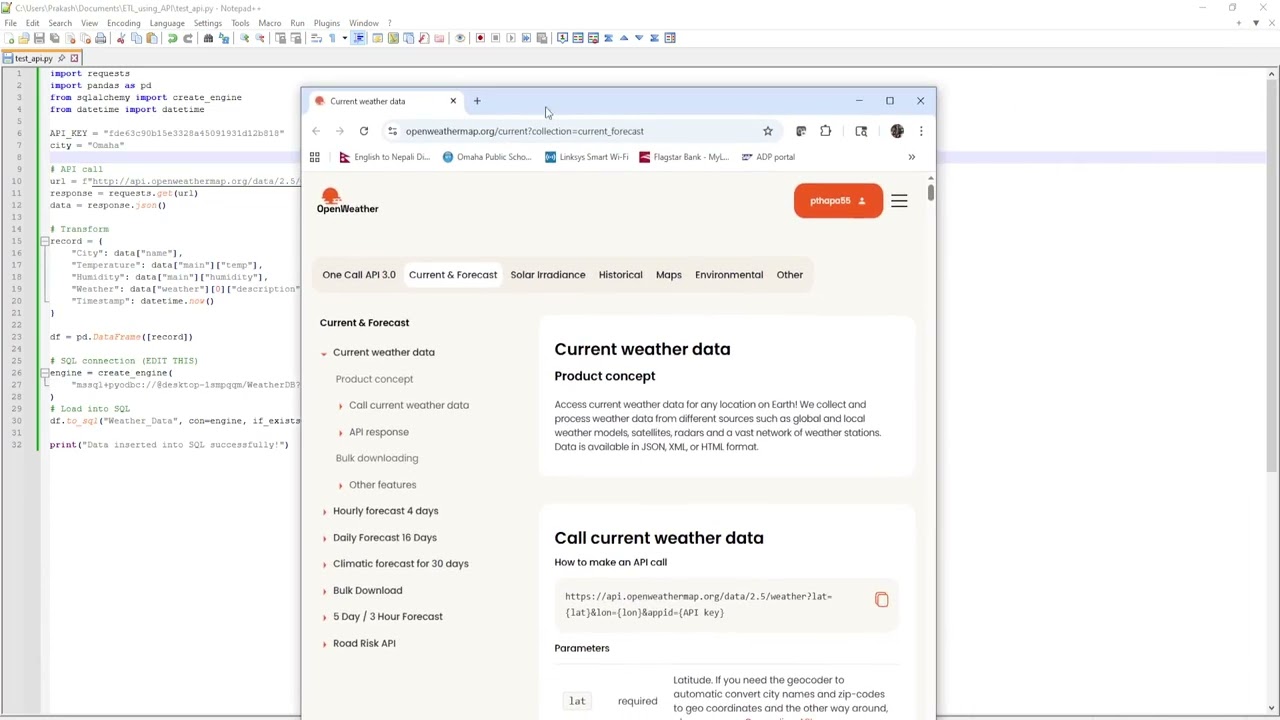This screenshot has height=720, width=1280.
Task: Select the Environmental tab
Action: 729,275
